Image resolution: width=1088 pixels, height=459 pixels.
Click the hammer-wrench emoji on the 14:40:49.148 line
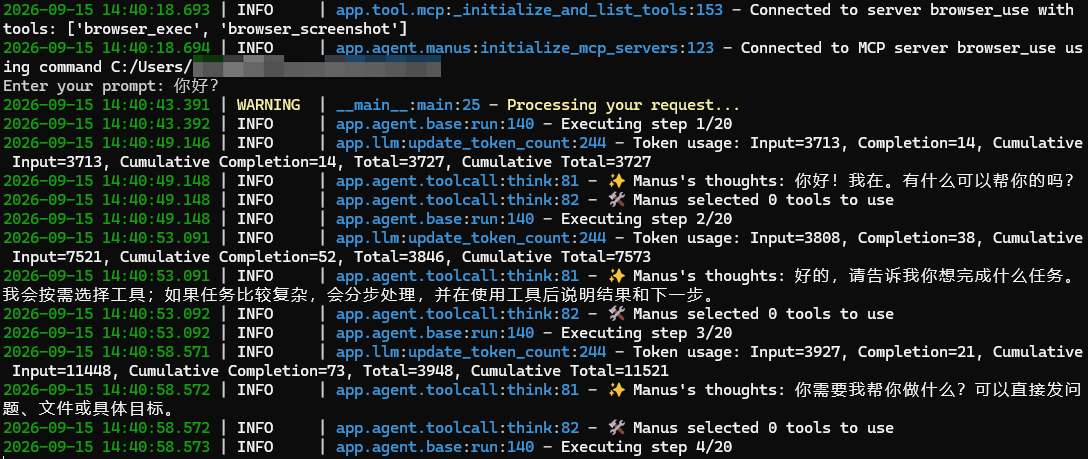[x=615, y=200]
